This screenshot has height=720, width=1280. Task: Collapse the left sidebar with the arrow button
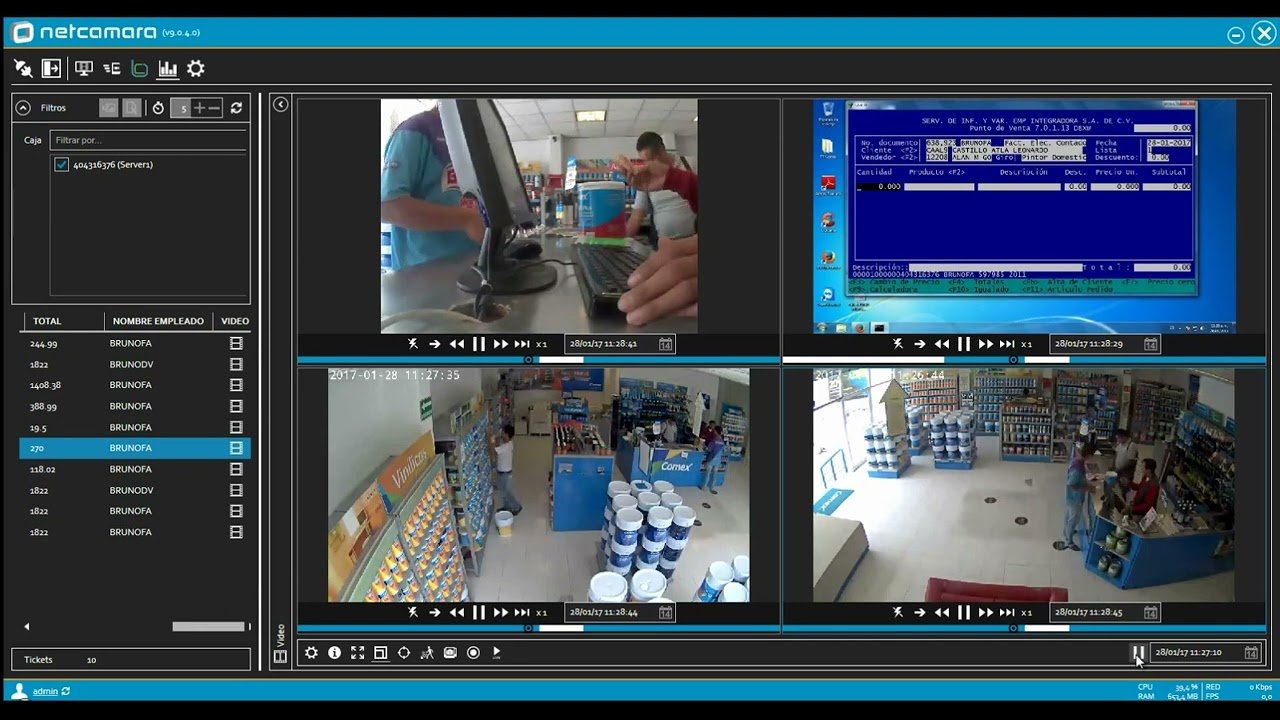[x=281, y=104]
